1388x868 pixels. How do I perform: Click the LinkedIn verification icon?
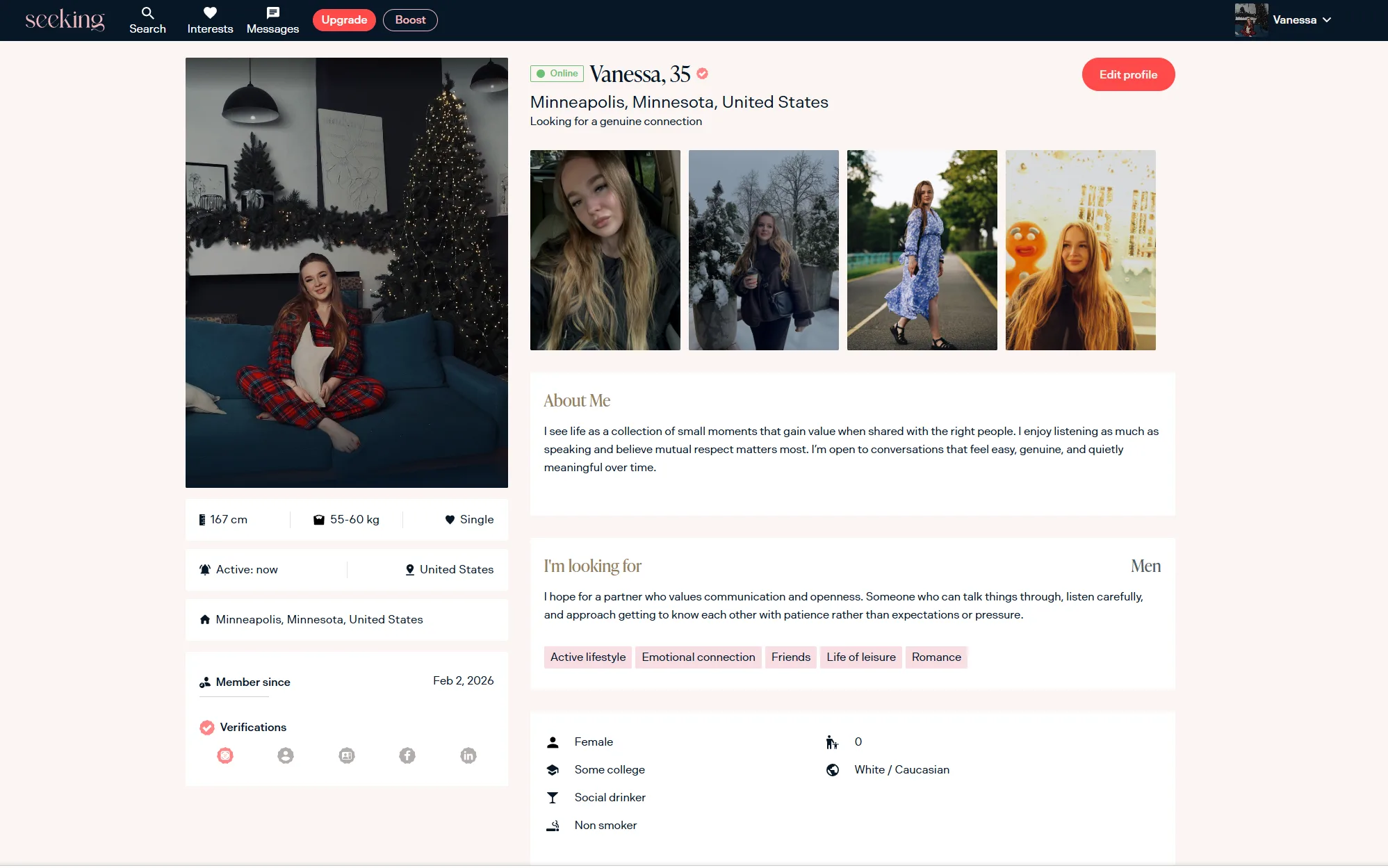tap(468, 755)
